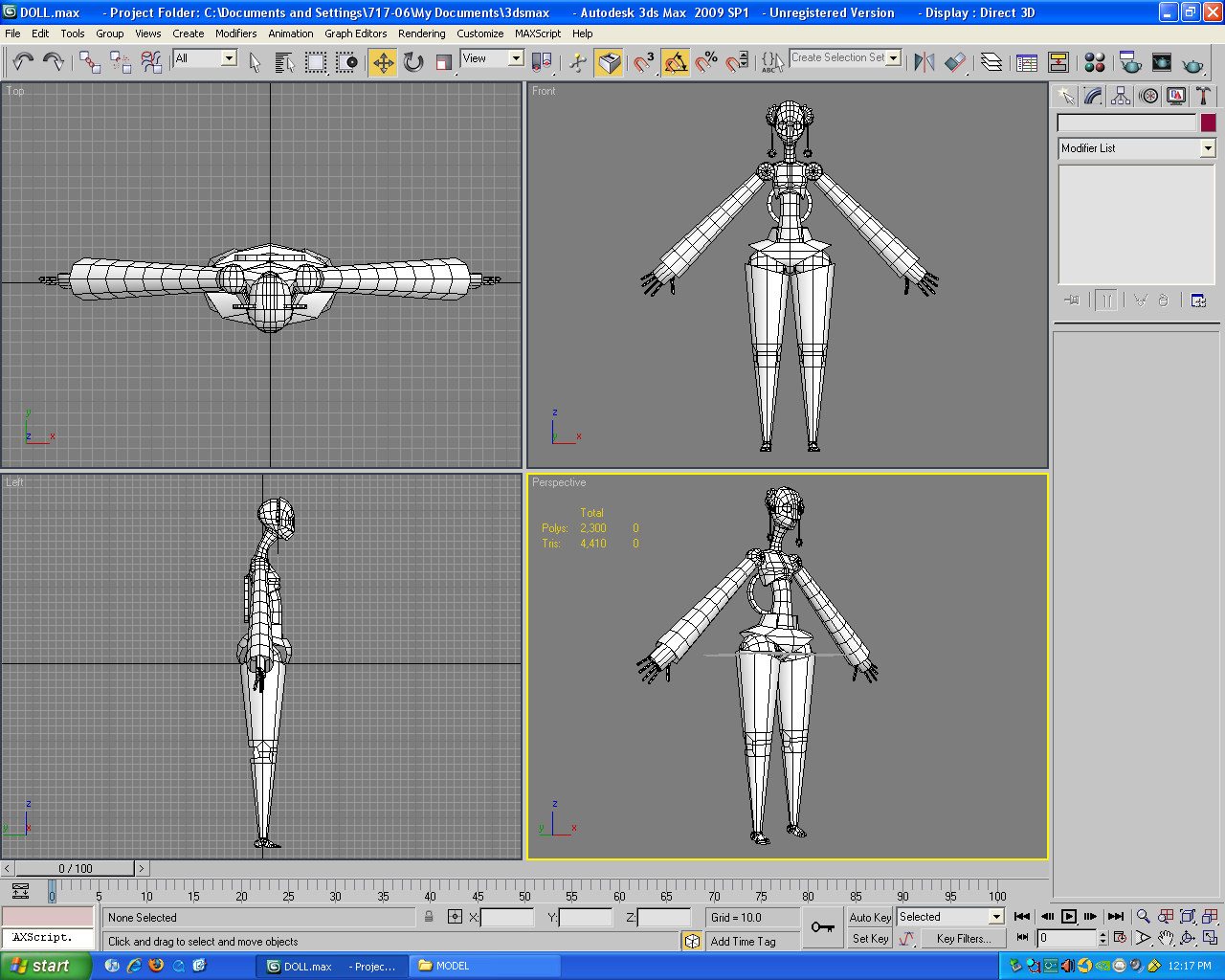Click the large Set Keys key button
This screenshot has height=980, width=1225.
822,927
